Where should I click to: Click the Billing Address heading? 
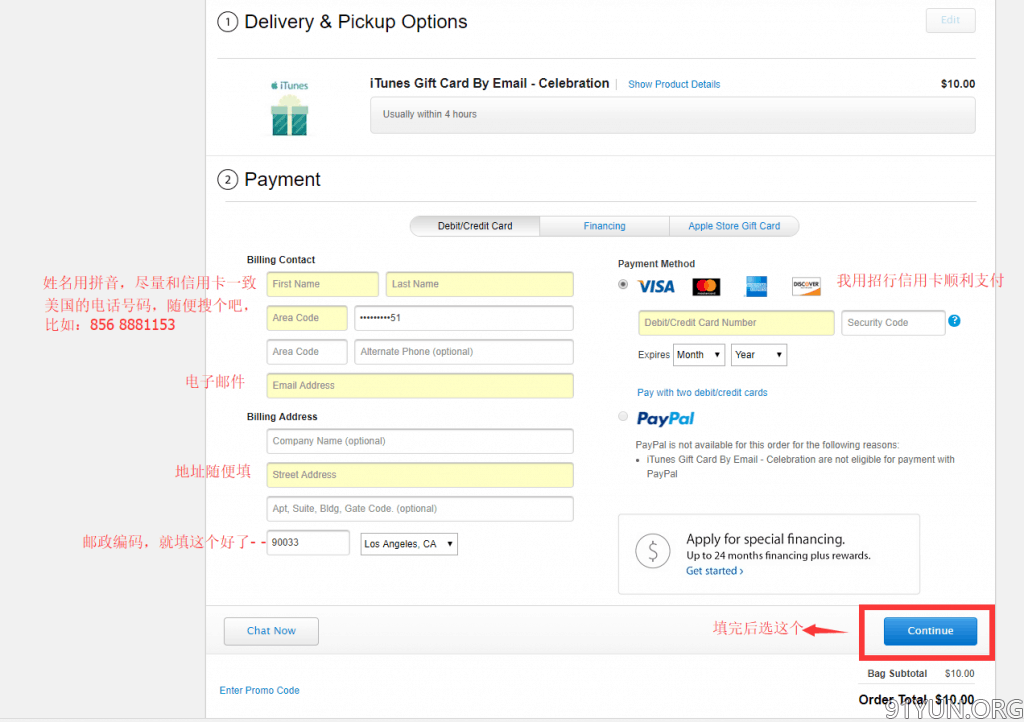282,416
